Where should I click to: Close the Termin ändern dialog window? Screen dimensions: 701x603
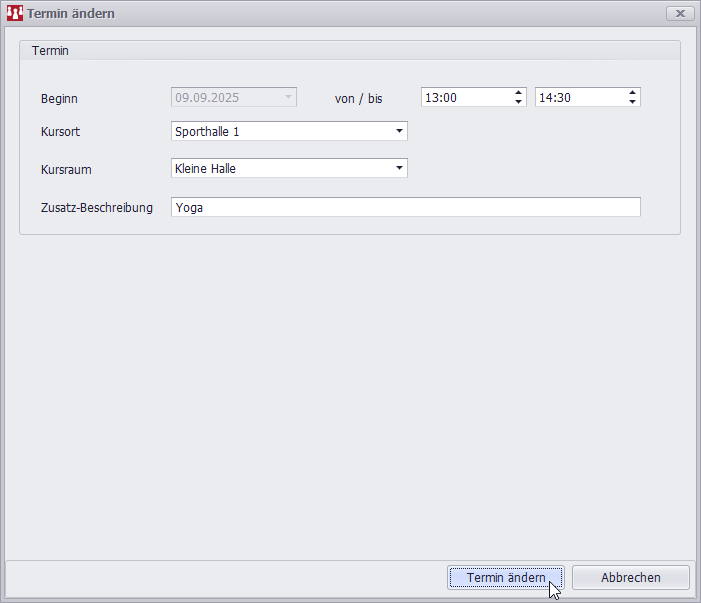click(x=679, y=13)
